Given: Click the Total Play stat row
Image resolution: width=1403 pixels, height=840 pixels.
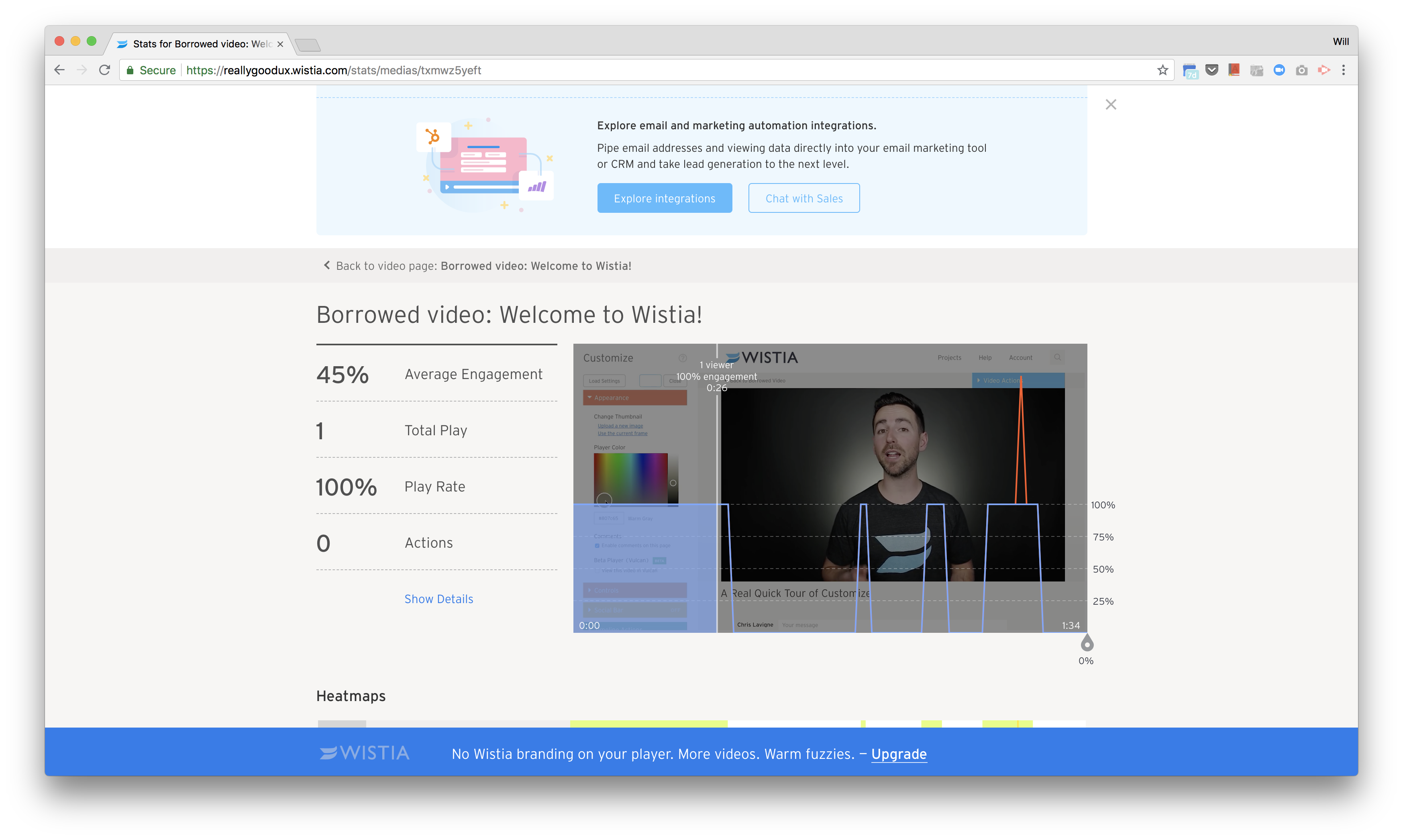Looking at the screenshot, I should tap(436, 430).
